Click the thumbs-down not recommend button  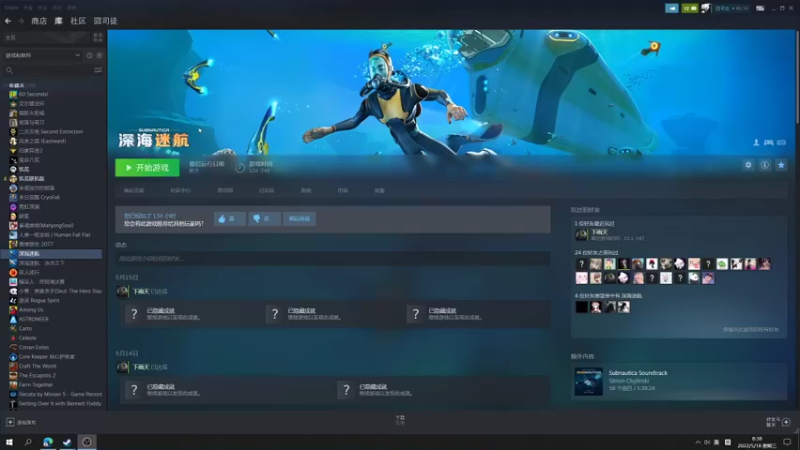(264, 218)
